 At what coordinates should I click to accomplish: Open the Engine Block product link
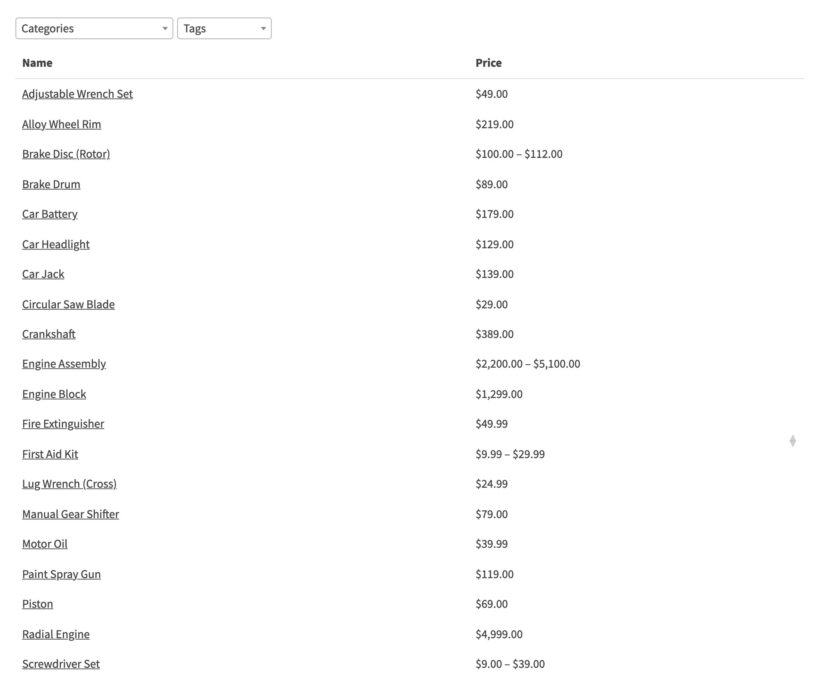54,394
